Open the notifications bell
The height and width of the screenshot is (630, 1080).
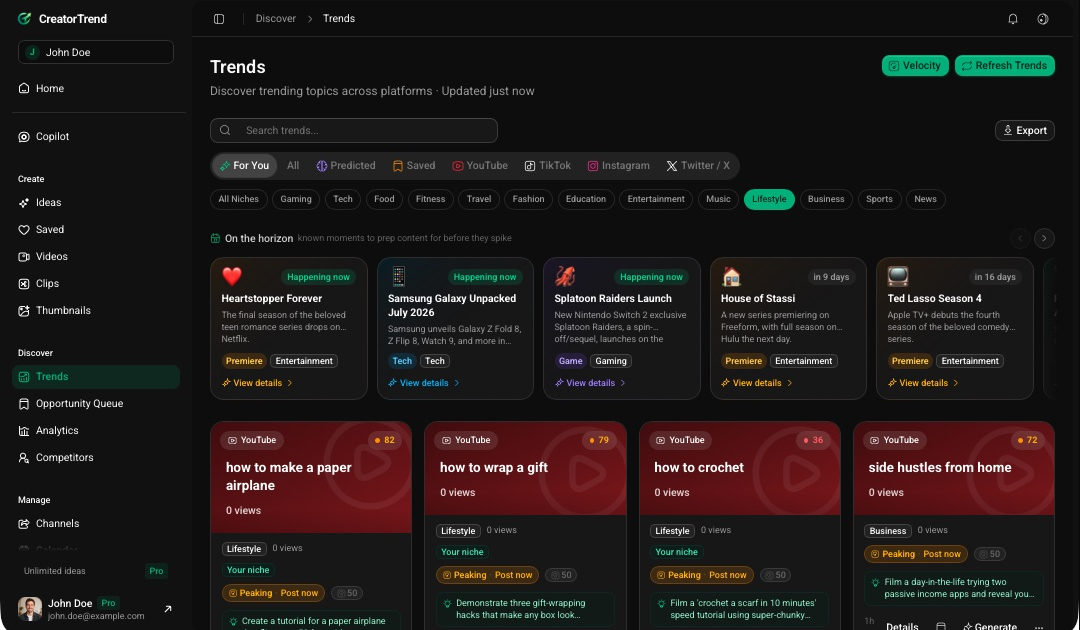(x=1012, y=19)
